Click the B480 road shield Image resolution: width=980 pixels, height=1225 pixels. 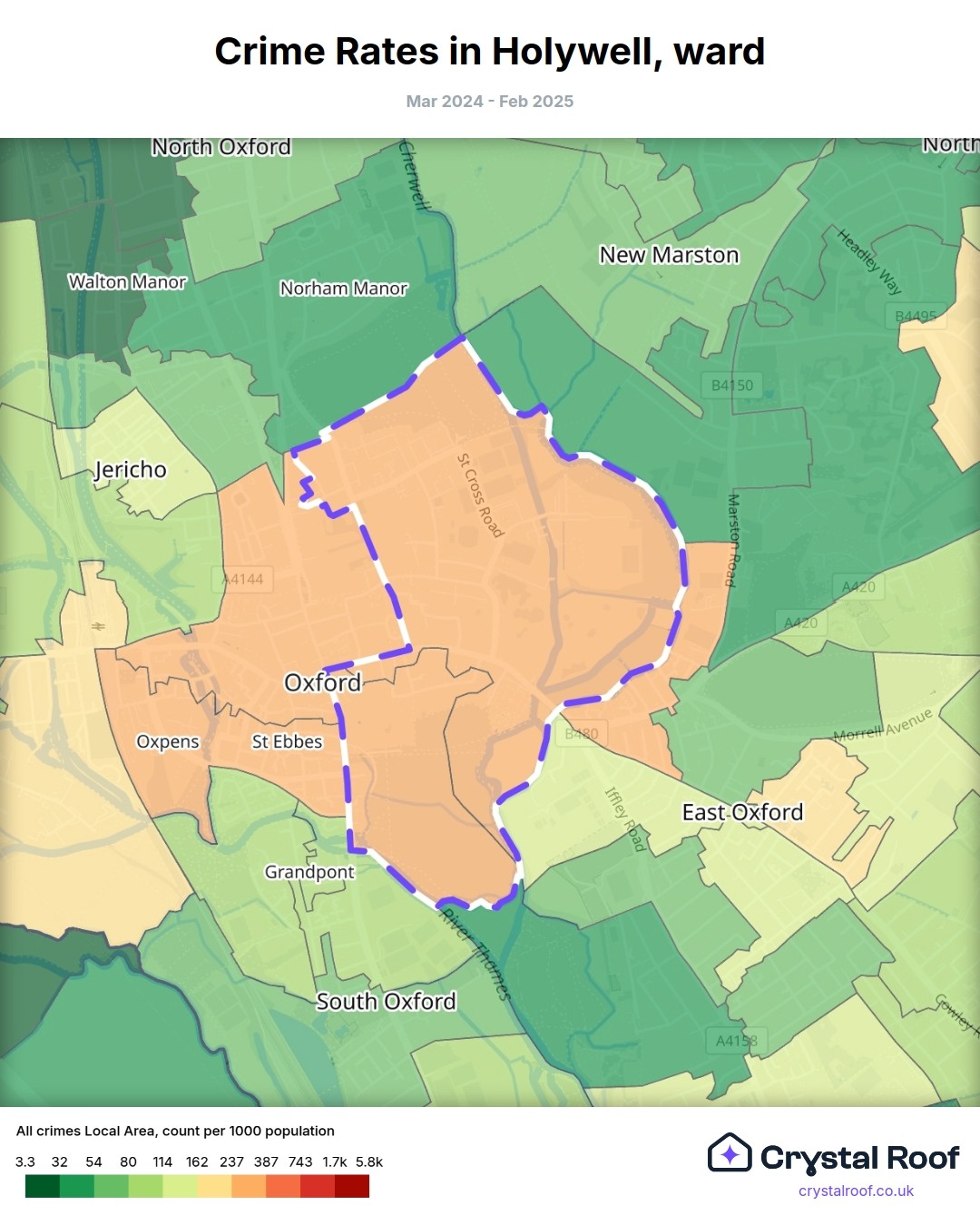click(582, 733)
